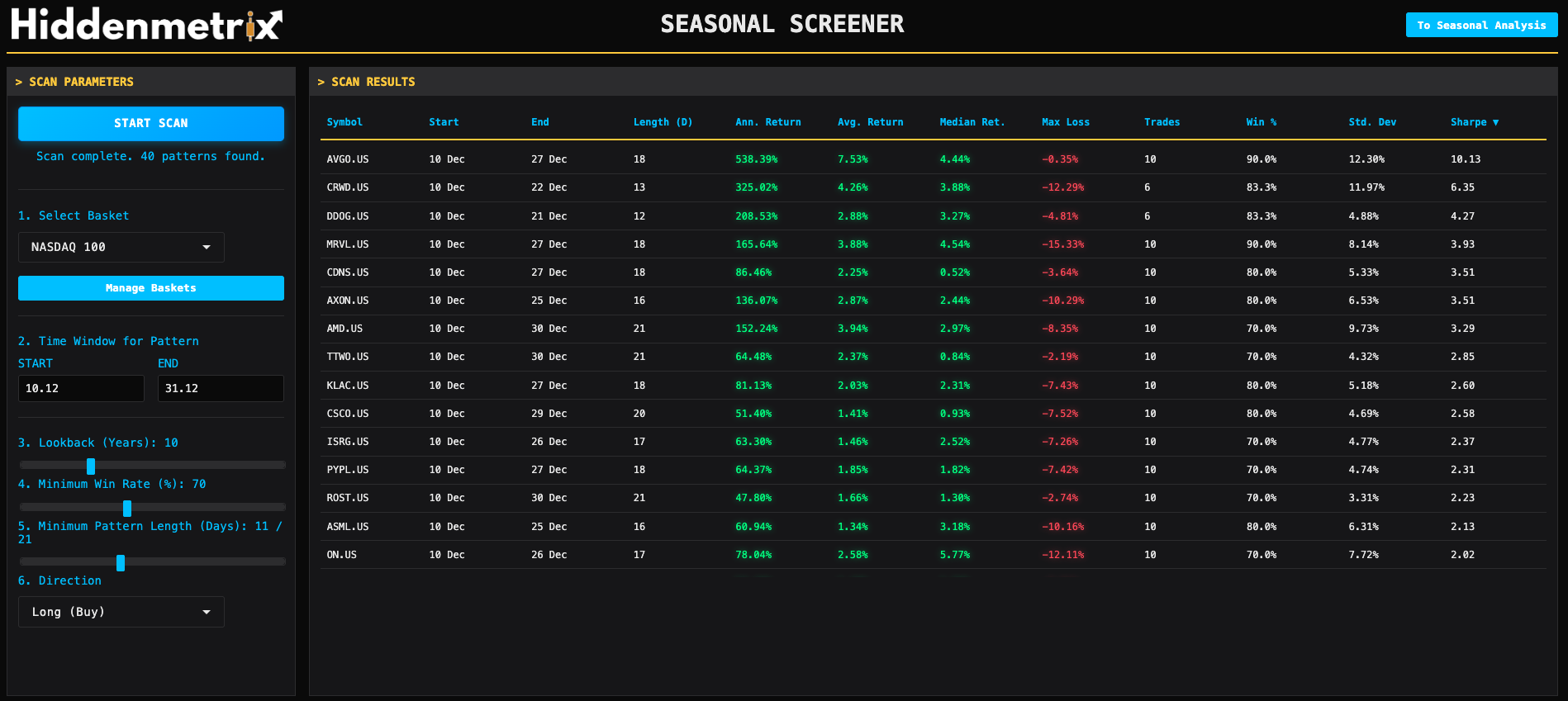
Task: Sort results by Ann. Return column
Action: coord(767,122)
